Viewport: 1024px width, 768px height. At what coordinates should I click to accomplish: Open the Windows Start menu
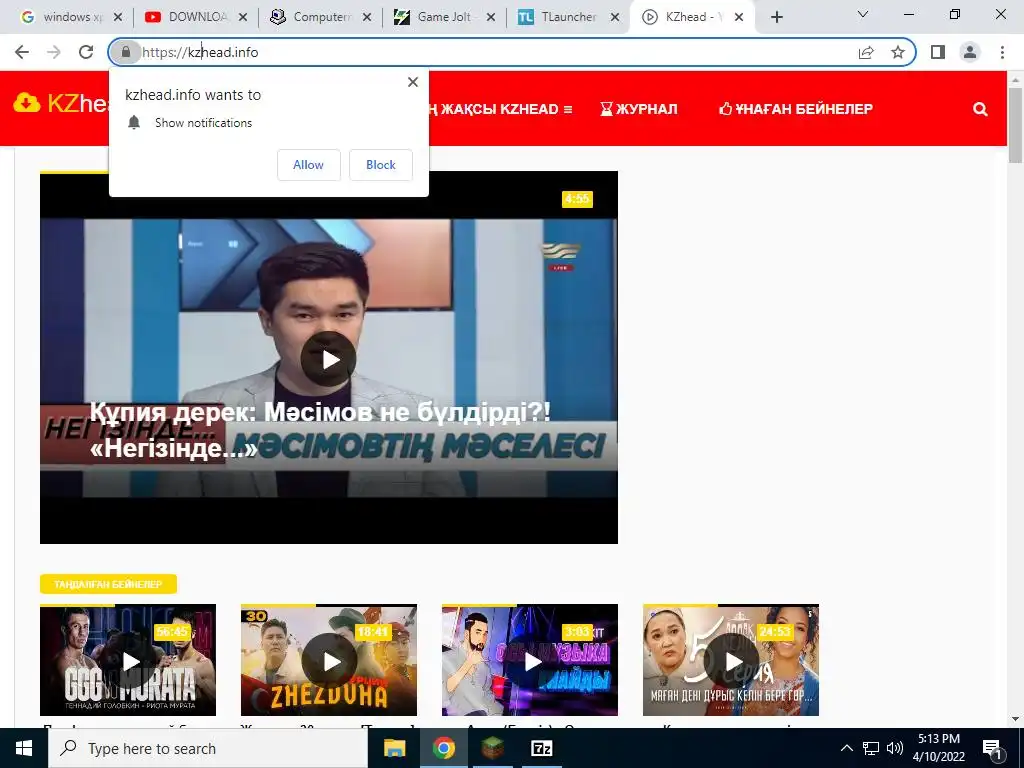coord(24,748)
